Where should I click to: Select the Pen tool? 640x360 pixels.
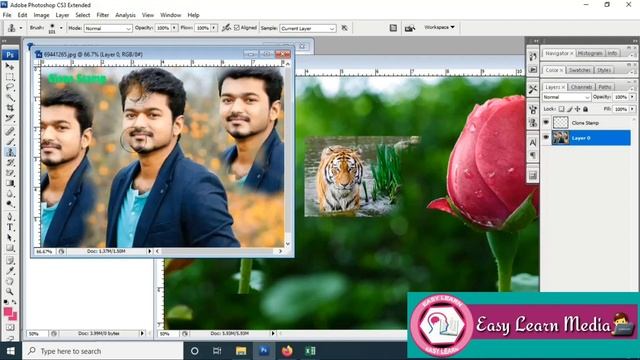pyautogui.click(x=10, y=217)
